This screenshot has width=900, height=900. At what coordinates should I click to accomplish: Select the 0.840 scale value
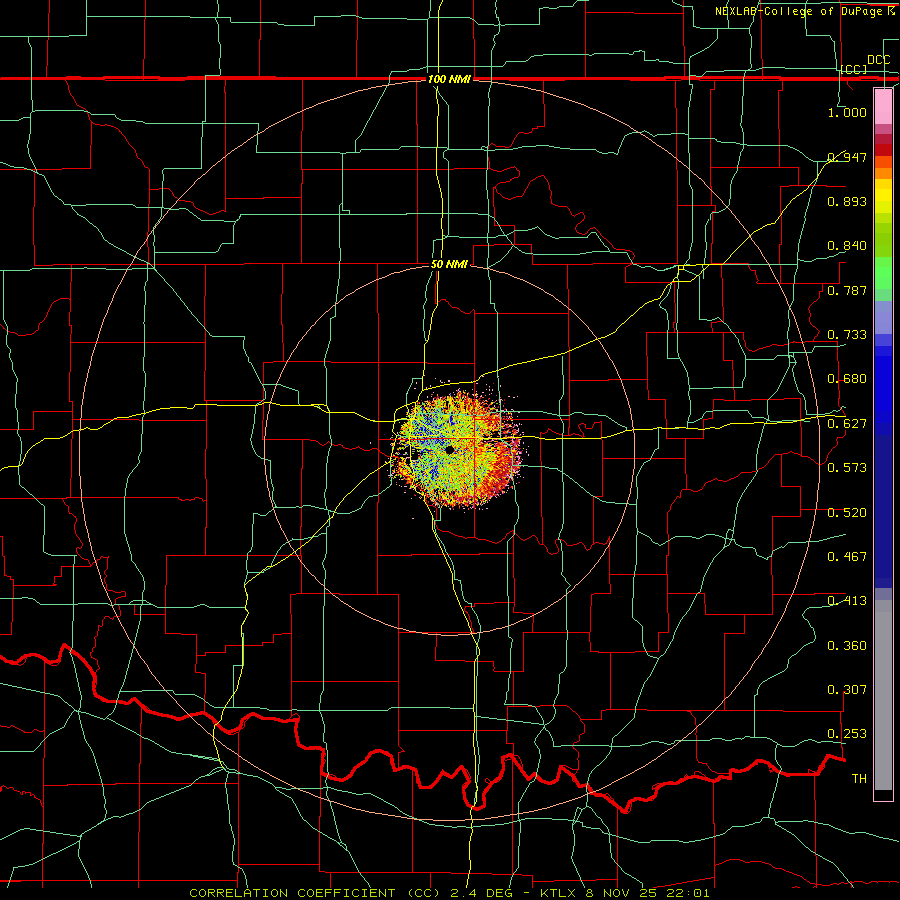847,246
